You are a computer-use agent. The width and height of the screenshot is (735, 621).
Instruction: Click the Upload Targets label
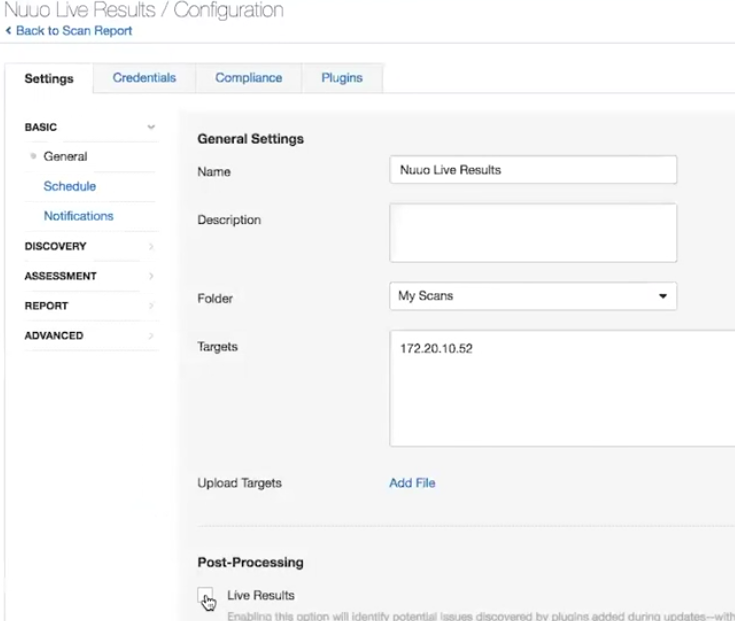[240, 483]
